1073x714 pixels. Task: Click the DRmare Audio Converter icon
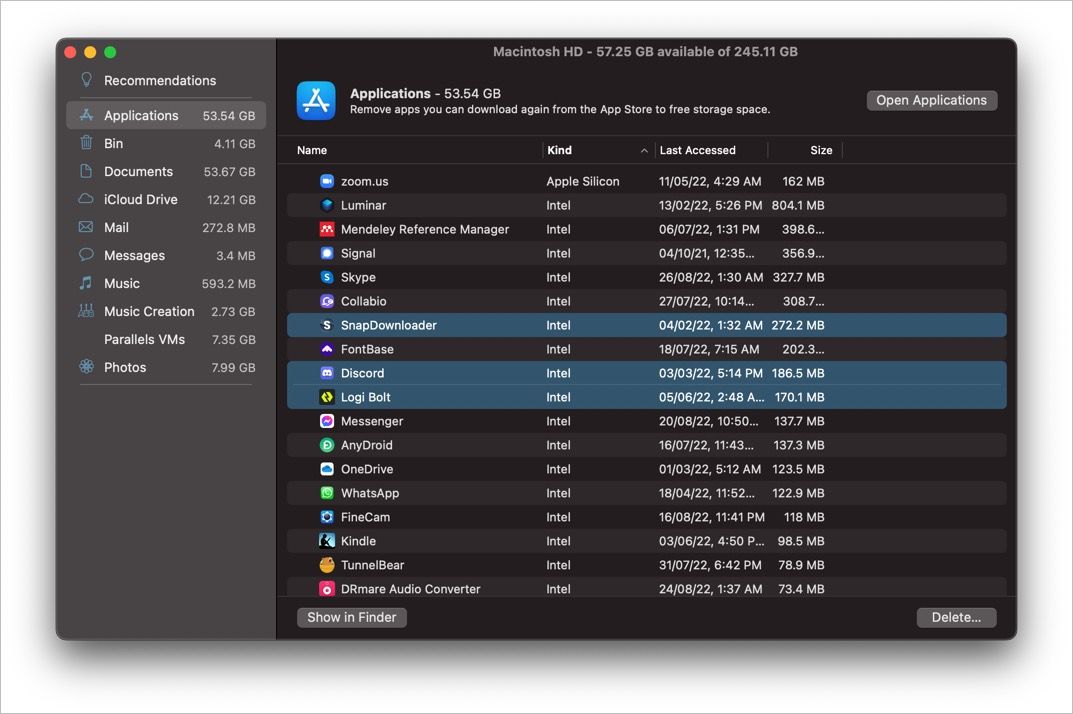(x=327, y=589)
